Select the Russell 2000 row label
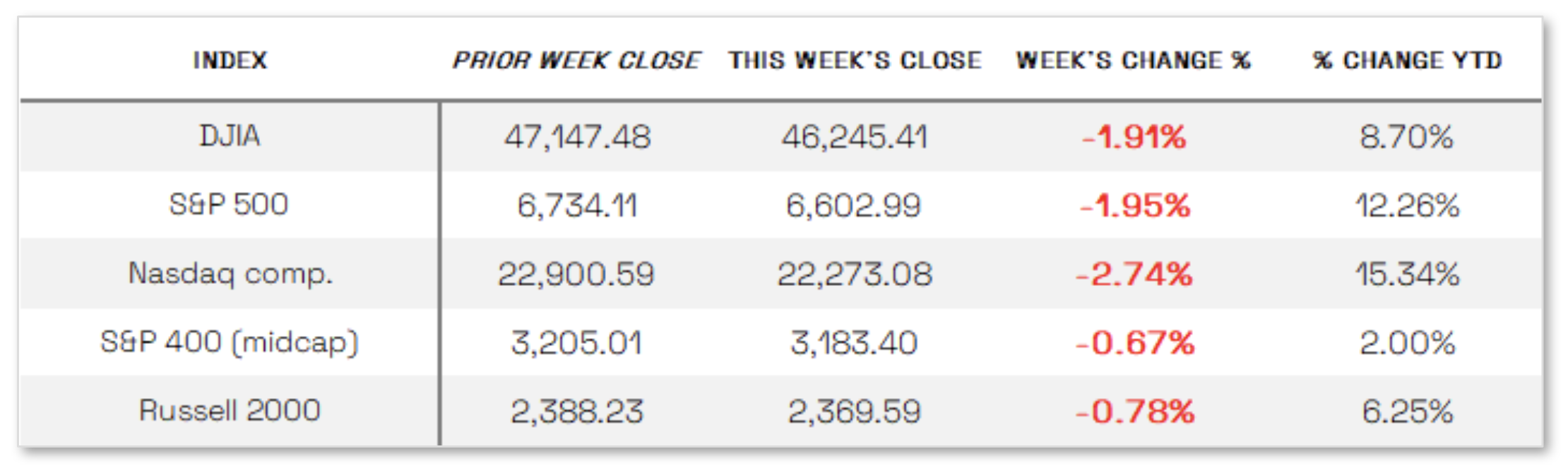The image size is (1568, 473). click(x=230, y=410)
